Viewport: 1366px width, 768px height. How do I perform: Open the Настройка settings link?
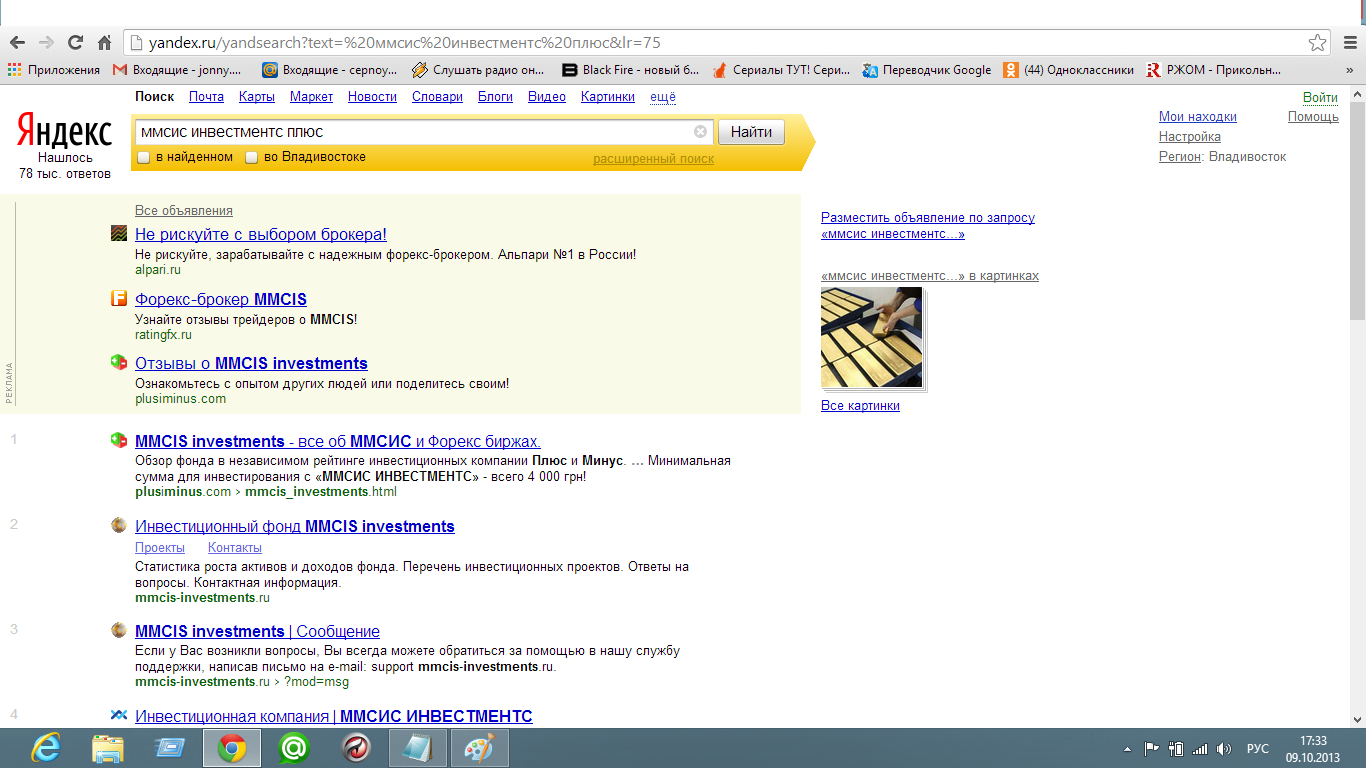(x=1190, y=137)
